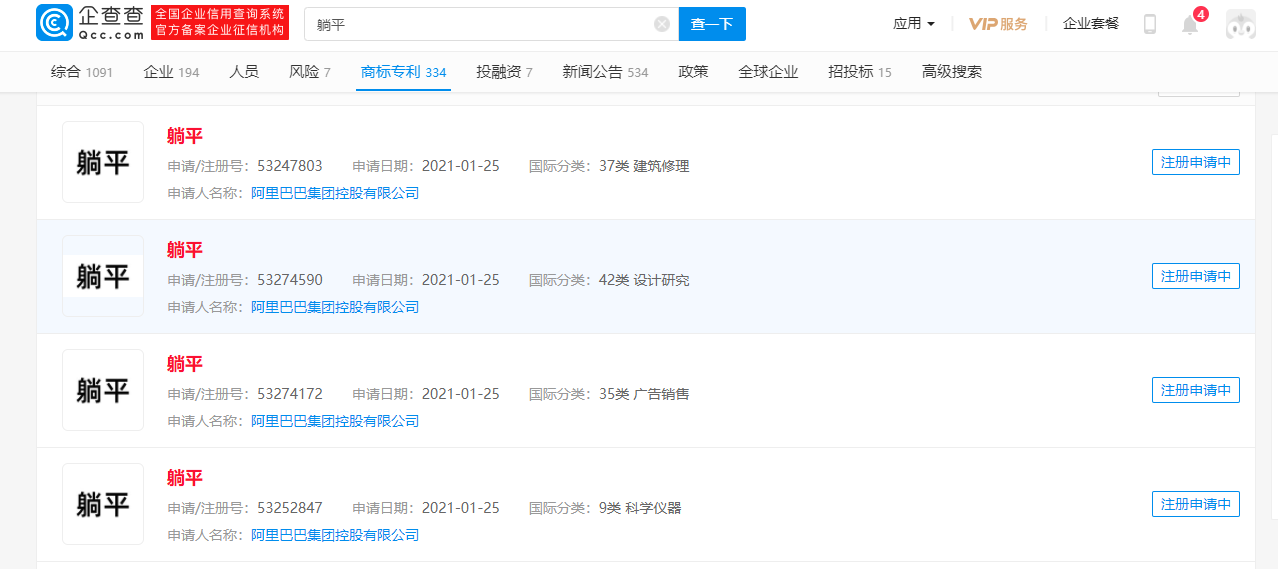Click the 9类 科学仪器 classification text
This screenshot has height=569, width=1278.
point(640,508)
